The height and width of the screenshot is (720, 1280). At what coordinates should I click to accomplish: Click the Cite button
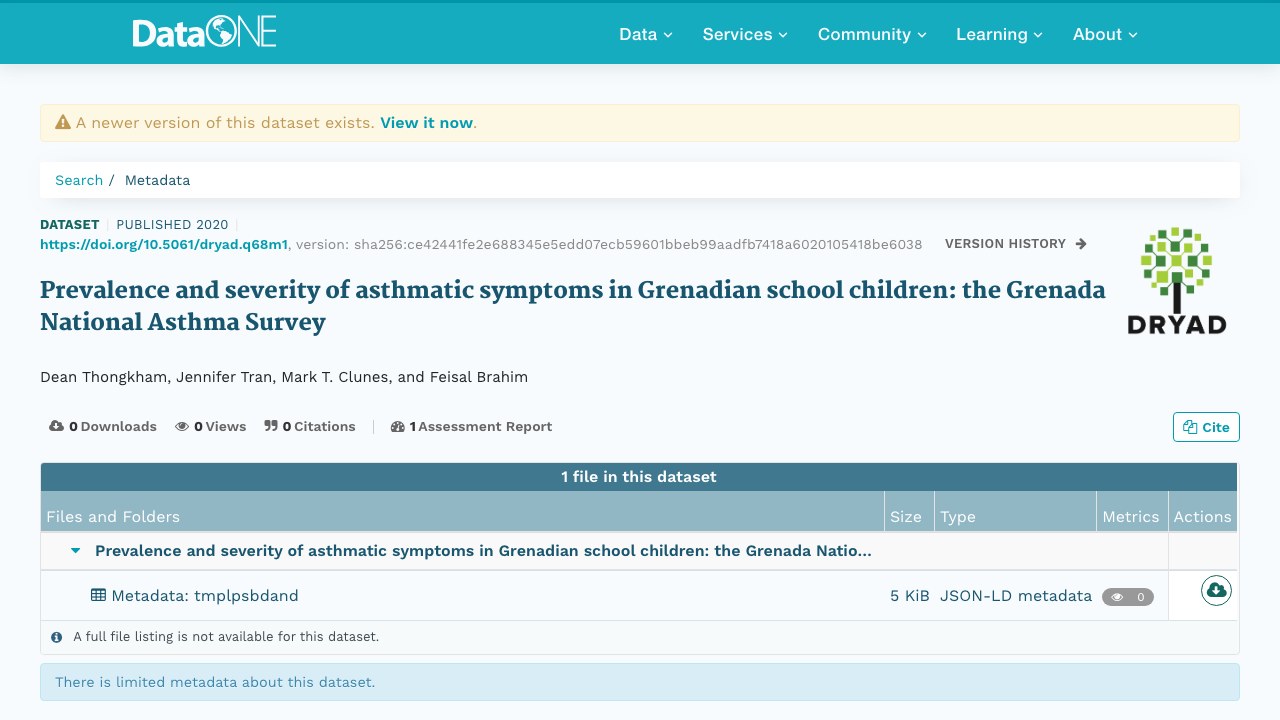[1206, 427]
